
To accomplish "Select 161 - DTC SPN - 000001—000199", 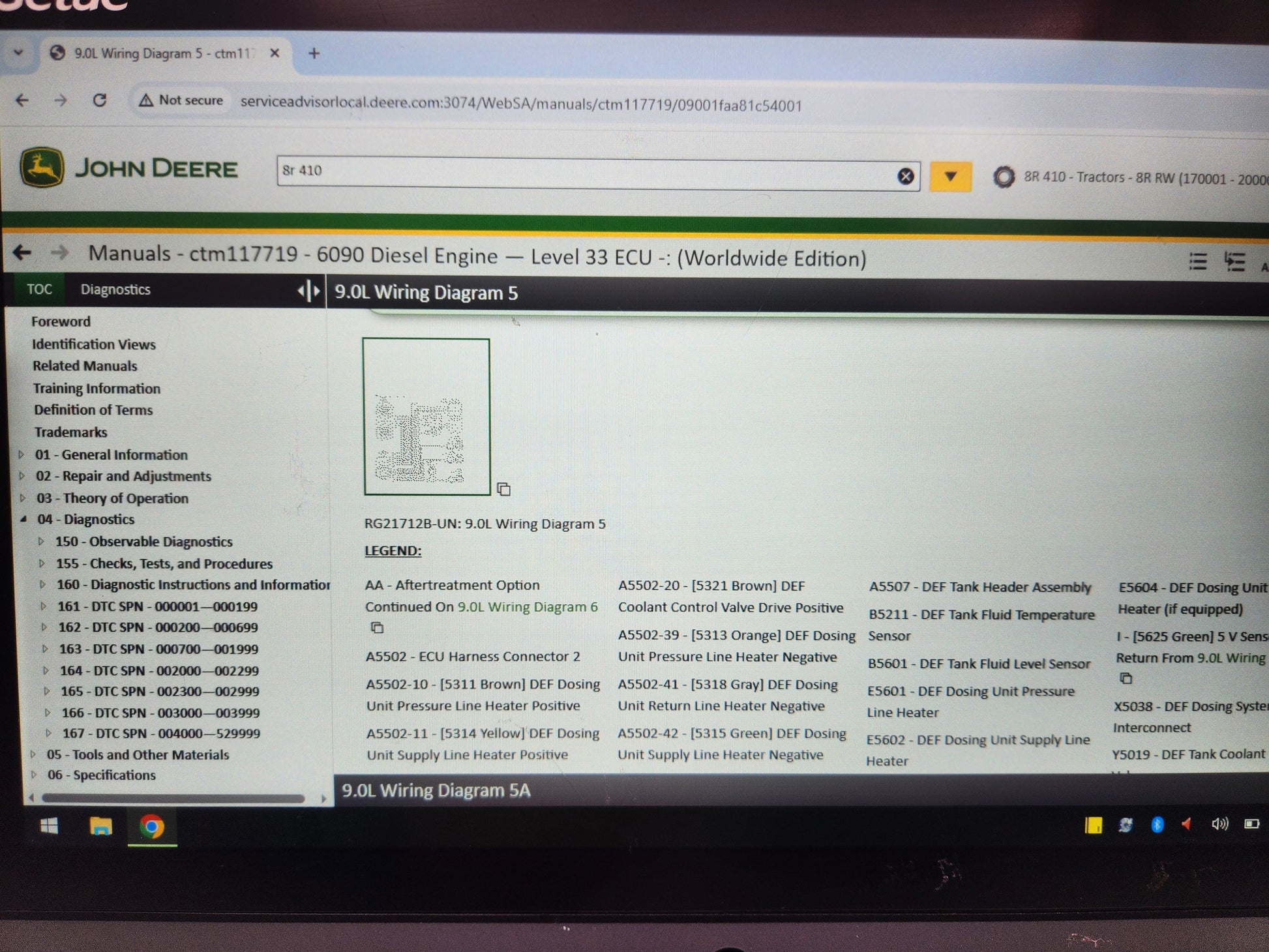I will point(157,606).
